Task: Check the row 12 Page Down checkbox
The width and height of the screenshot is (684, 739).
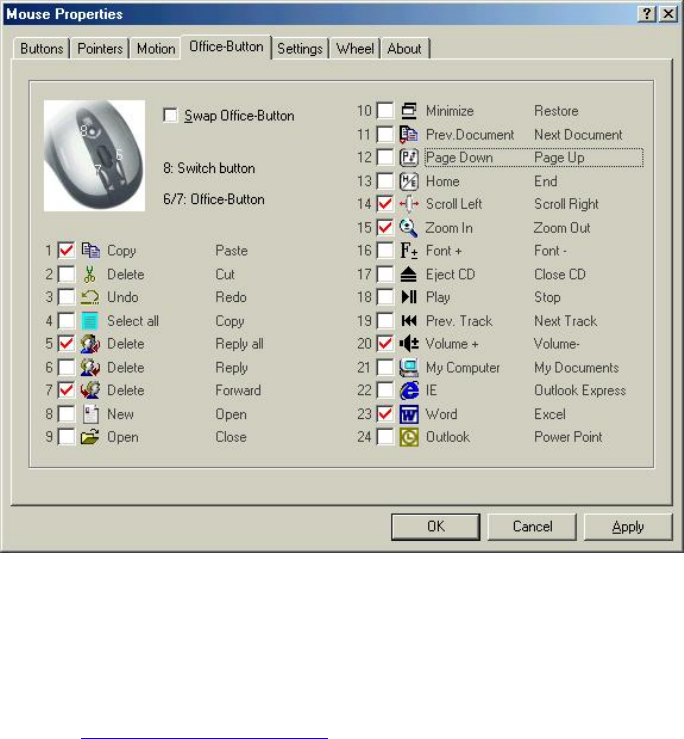Action: (x=385, y=157)
